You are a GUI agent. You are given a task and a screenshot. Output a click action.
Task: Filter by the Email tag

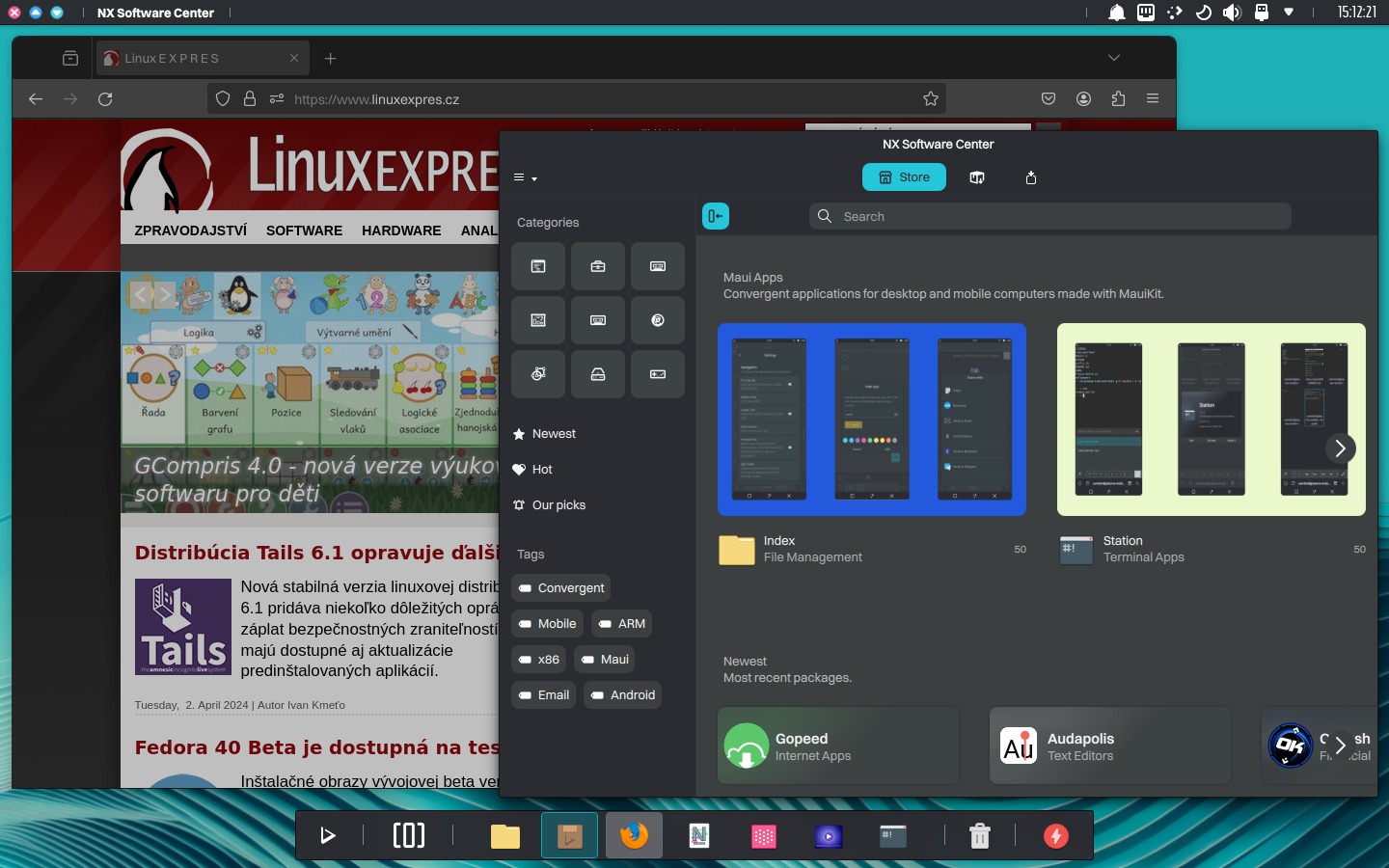543,695
